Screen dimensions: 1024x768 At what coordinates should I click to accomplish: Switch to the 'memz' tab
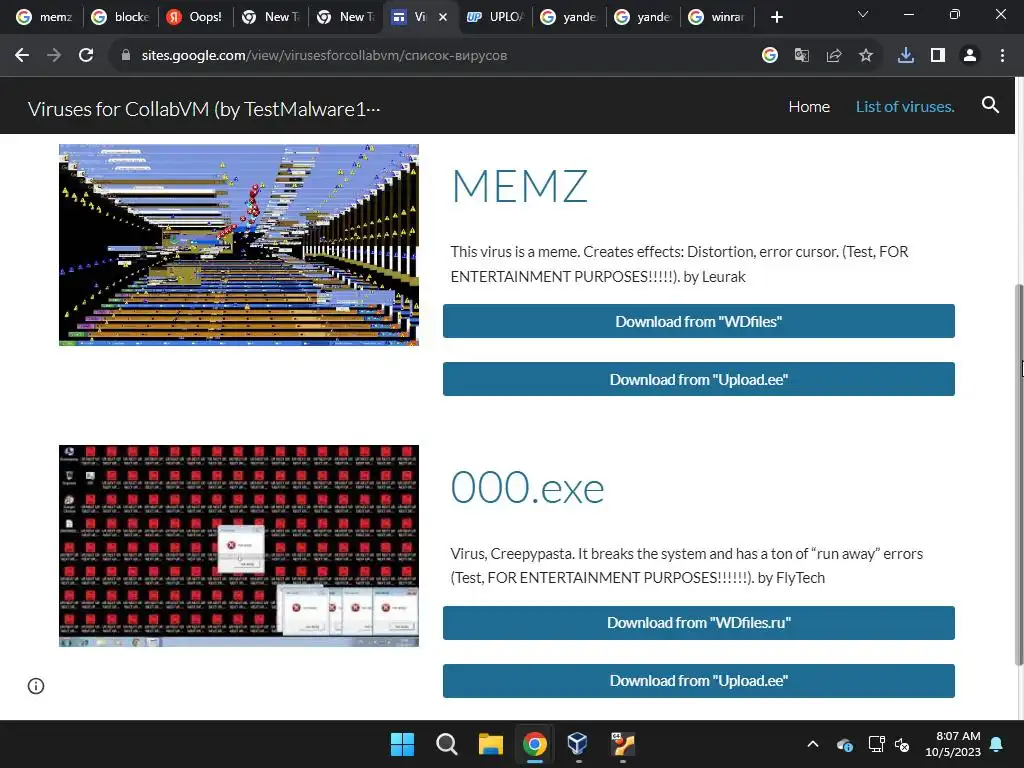(x=44, y=18)
